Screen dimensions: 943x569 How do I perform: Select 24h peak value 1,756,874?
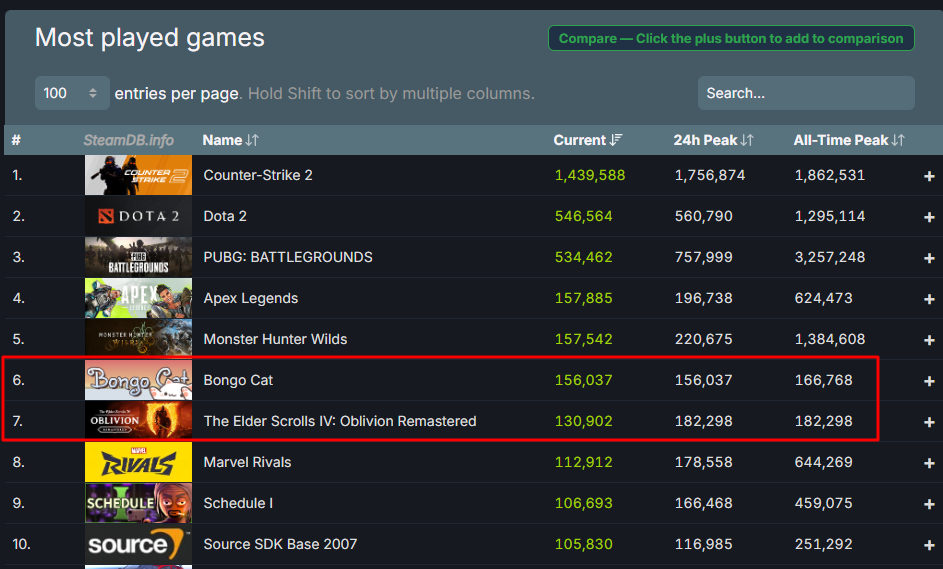tap(710, 175)
